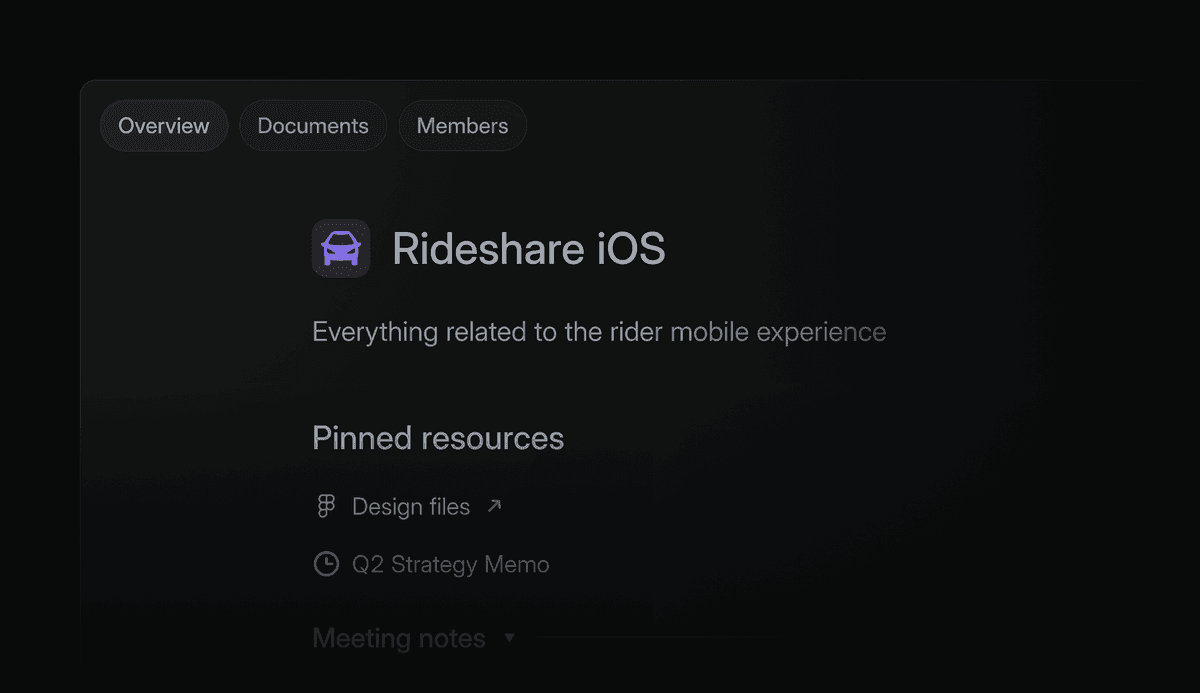Collapse the Meeting notes section arrow
Image resolution: width=1200 pixels, height=693 pixels.
coord(509,638)
